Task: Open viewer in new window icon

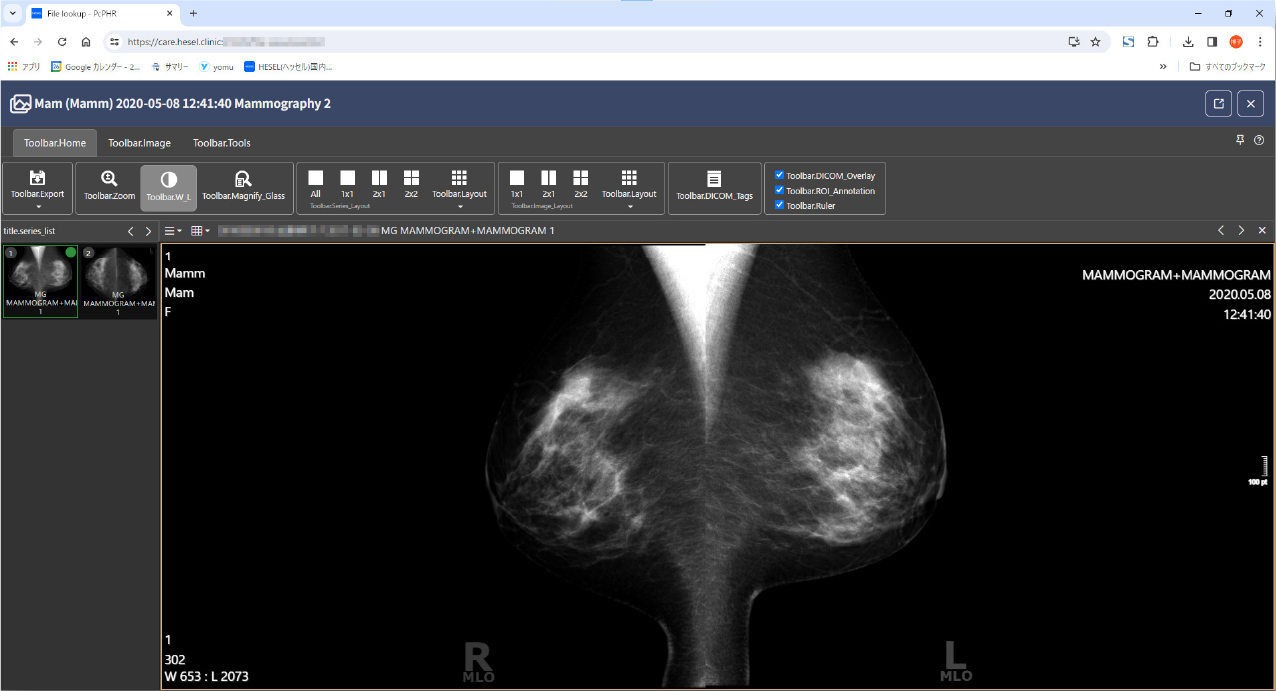Action: (x=1218, y=104)
